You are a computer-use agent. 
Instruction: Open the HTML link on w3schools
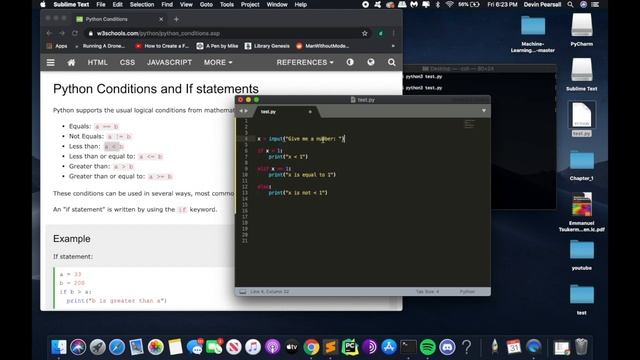coord(98,62)
